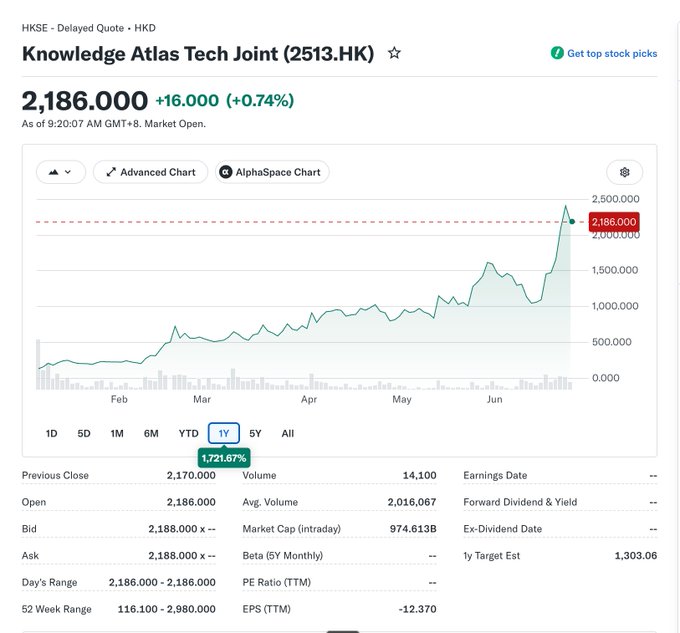Click the Bid label
The image size is (680, 633).
(29, 529)
